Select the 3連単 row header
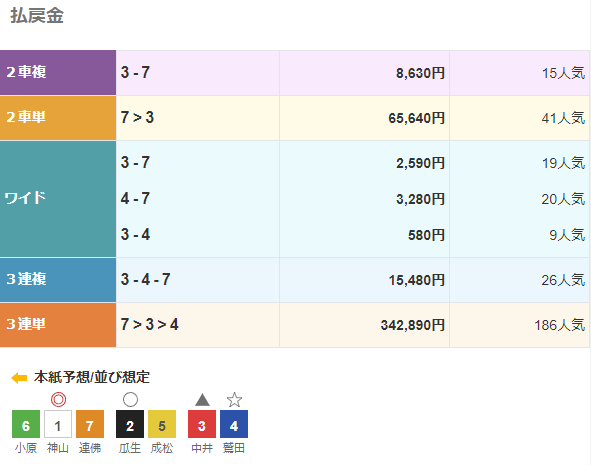This screenshot has width=591, height=465. pos(58,324)
